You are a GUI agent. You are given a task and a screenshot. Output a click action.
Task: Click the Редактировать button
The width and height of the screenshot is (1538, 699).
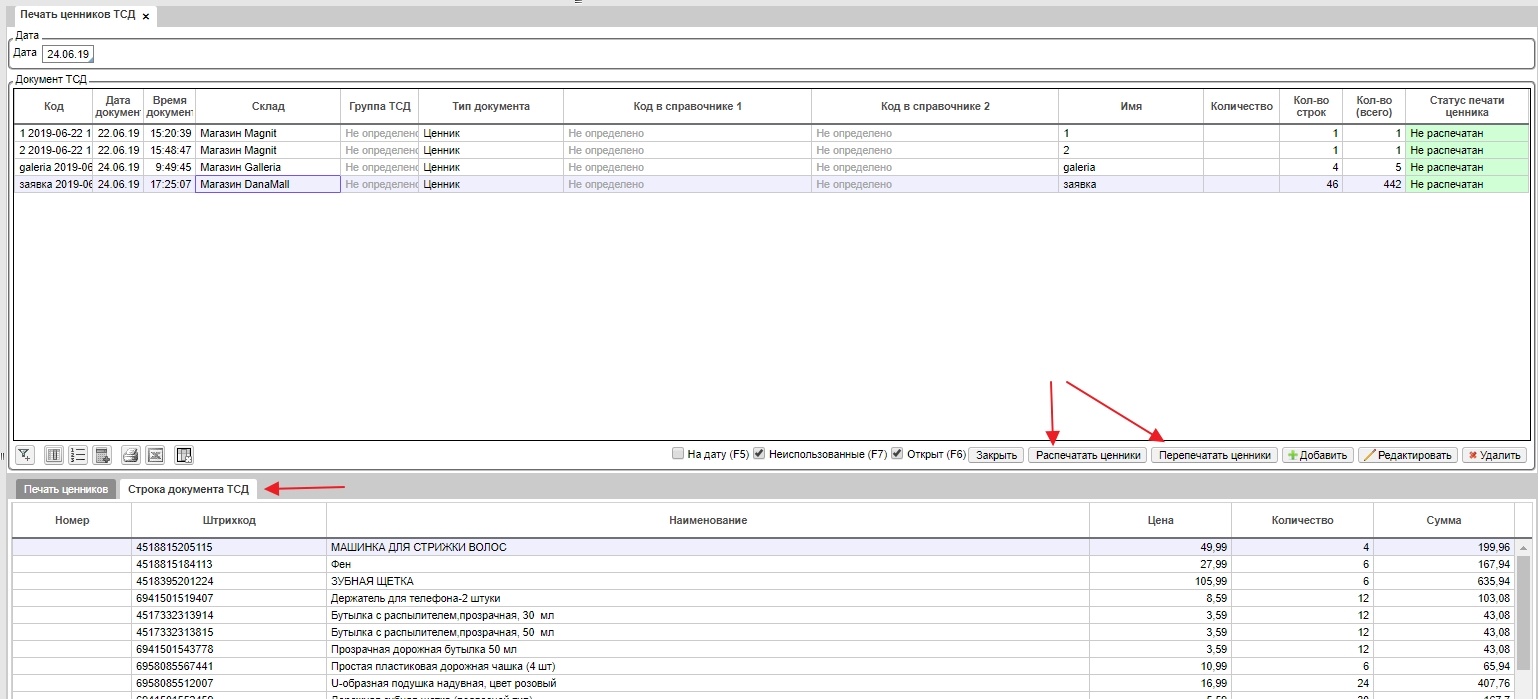tap(1408, 455)
